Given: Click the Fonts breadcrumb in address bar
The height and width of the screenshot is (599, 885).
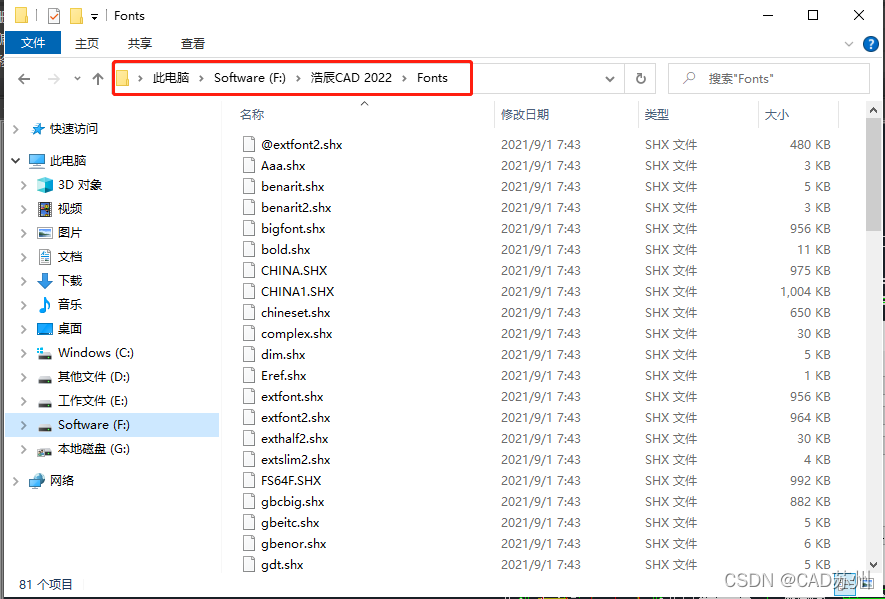Looking at the screenshot, I should (432, 78).
